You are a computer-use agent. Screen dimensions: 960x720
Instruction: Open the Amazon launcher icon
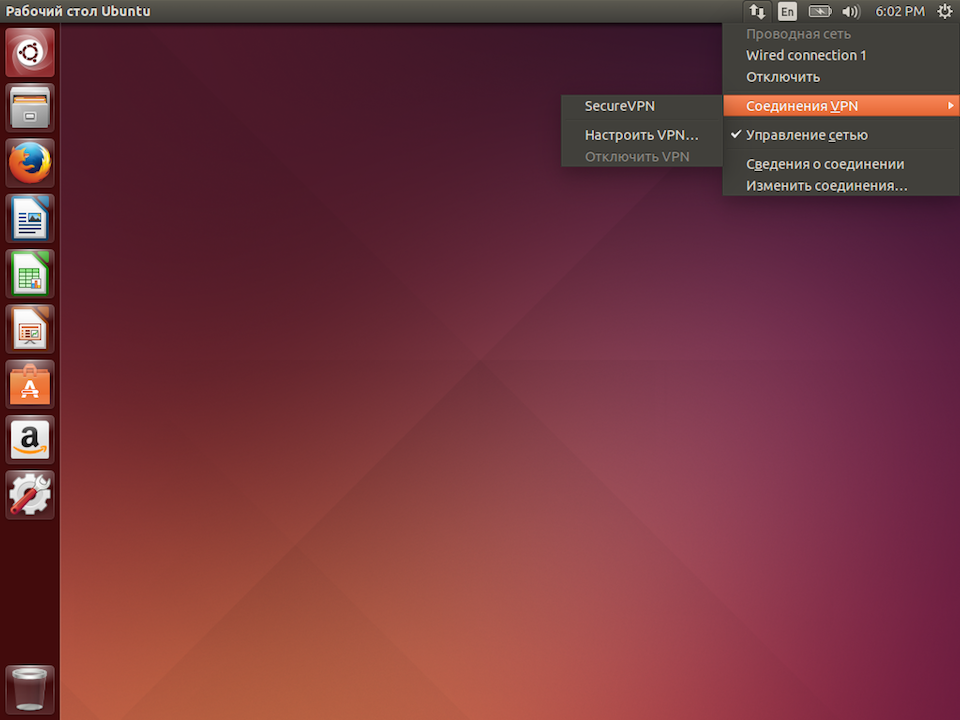(29, 440)
